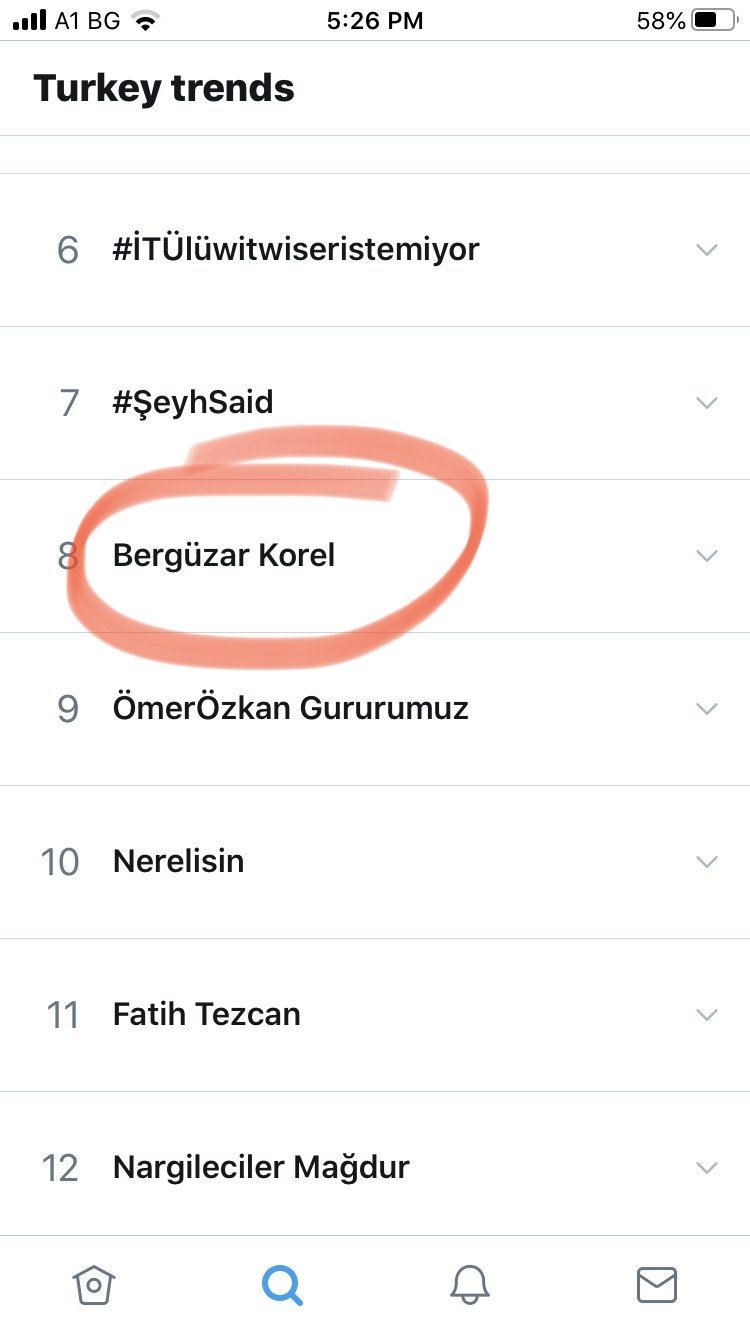The width and height of the screenshot is (750, 1334).
Task: Tap the Turkey trends header title
Action: [164, 88]
